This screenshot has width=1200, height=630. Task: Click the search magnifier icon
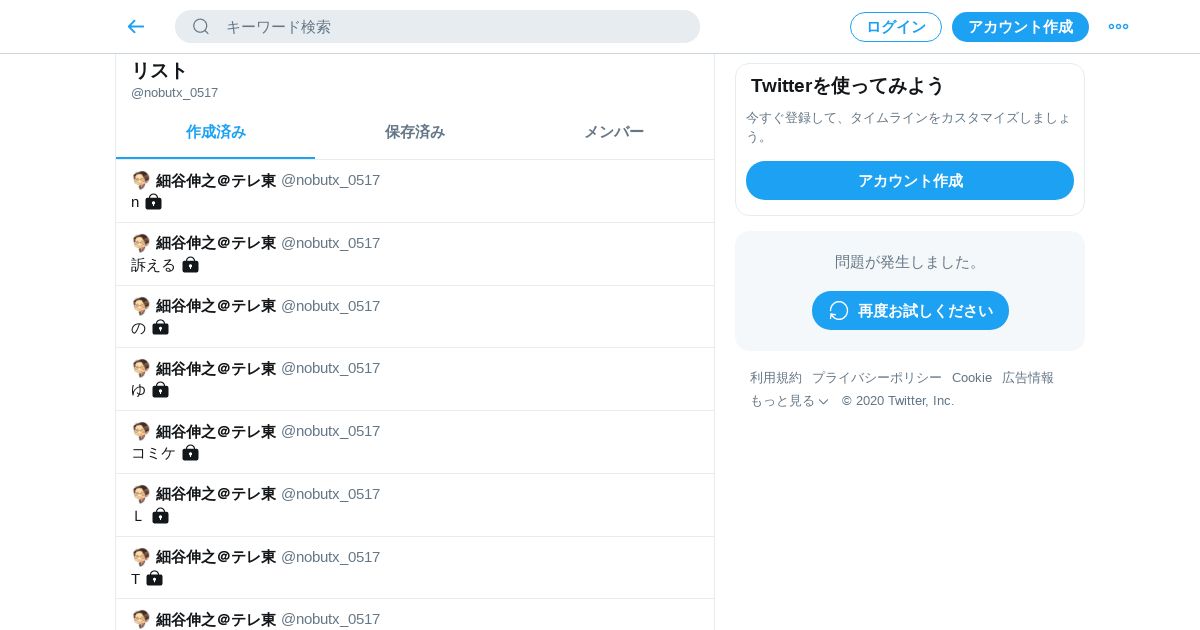click(x=201, y=27)
